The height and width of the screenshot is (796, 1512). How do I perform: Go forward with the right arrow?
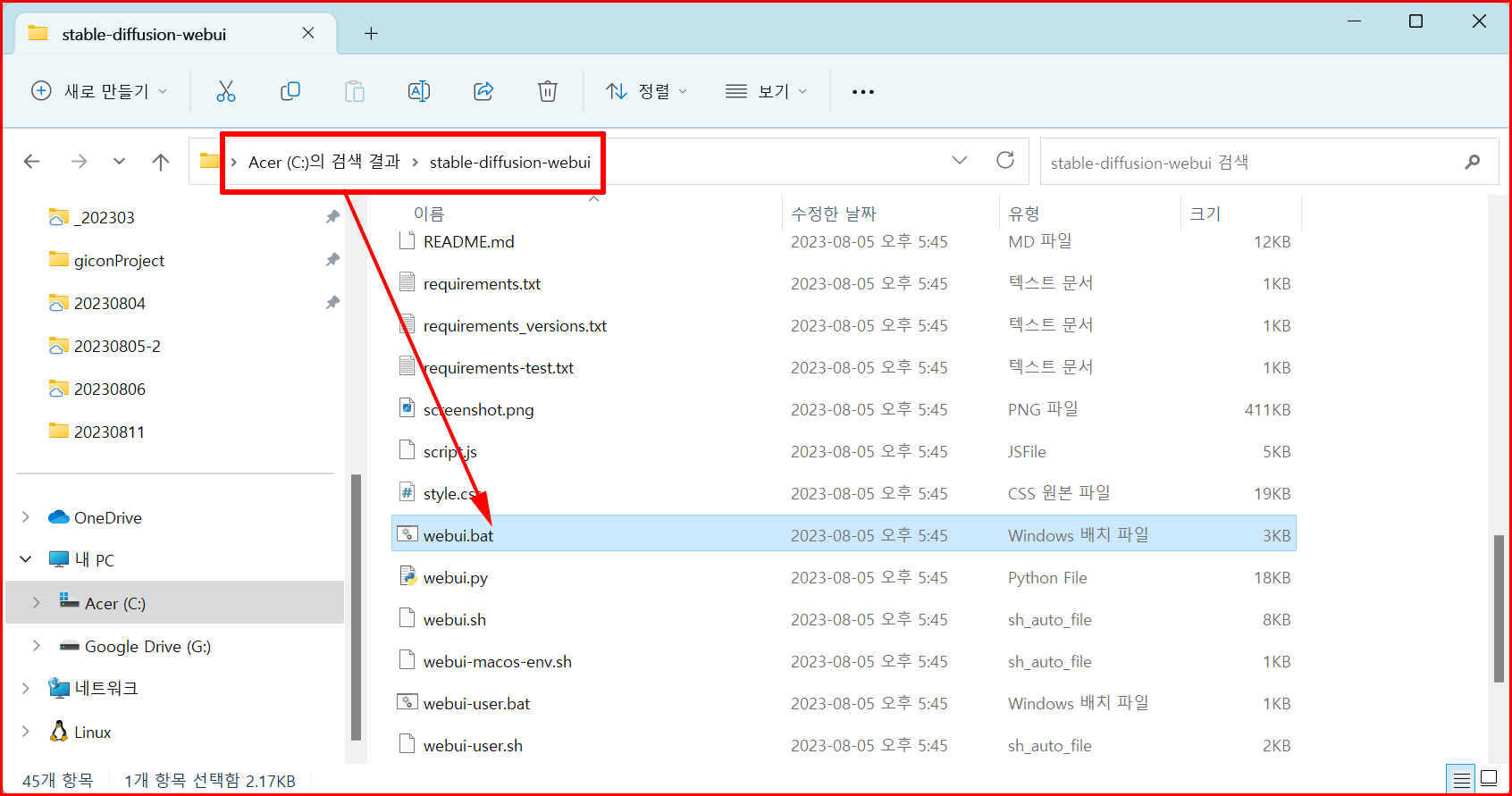[79, 162]
